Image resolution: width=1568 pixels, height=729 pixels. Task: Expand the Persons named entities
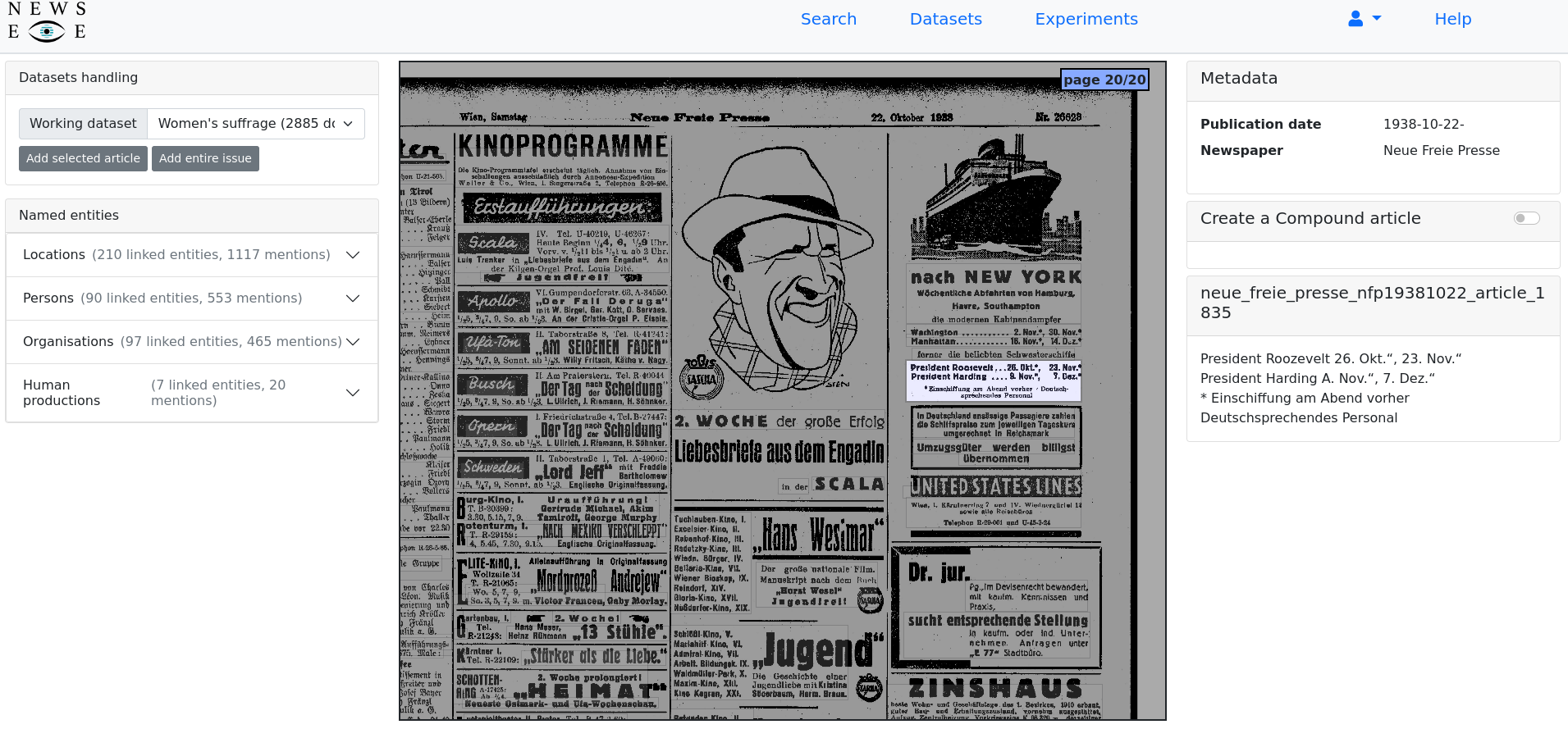[192, 298]
